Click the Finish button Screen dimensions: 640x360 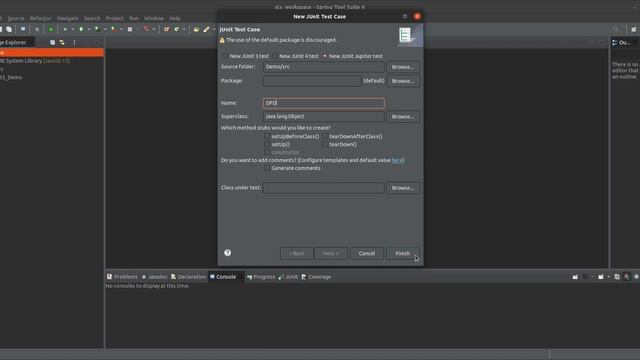click(402, 253)
